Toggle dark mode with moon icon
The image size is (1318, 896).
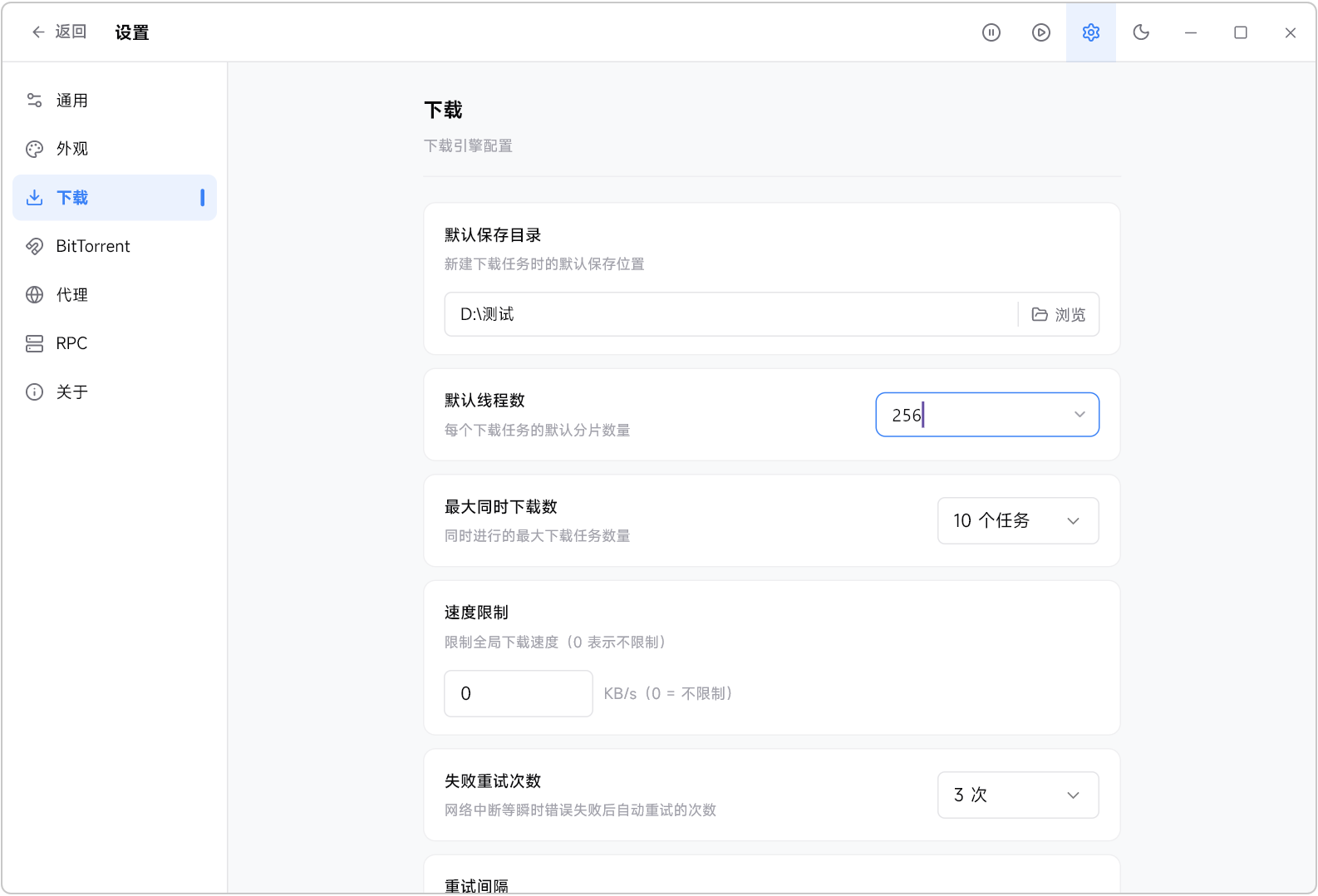coord(1141,32)
